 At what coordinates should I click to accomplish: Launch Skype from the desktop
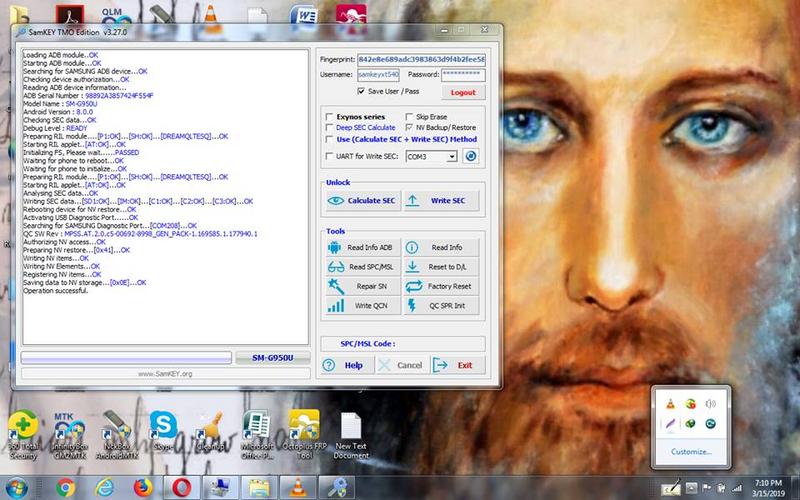point(163,431)
